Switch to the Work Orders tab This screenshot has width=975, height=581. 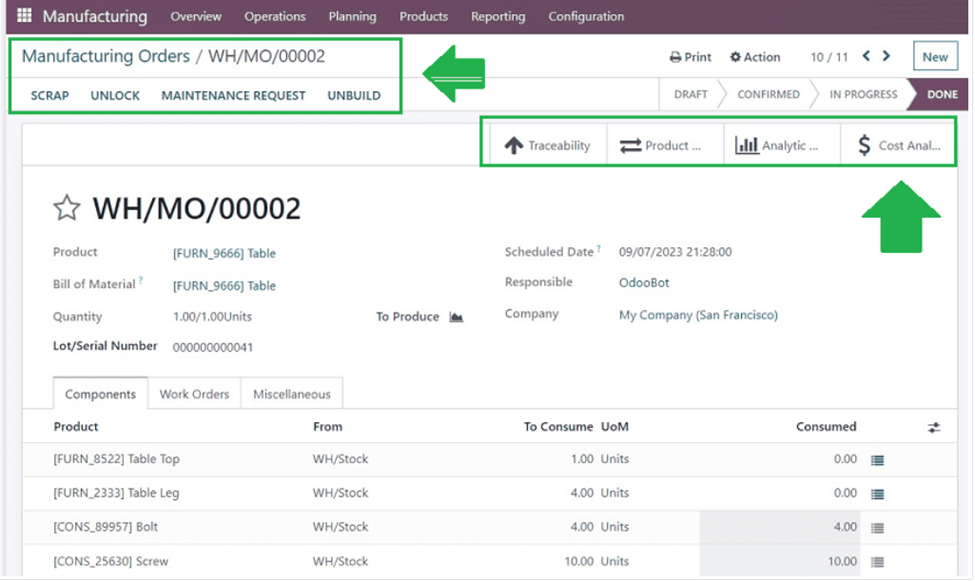point(194,394)
